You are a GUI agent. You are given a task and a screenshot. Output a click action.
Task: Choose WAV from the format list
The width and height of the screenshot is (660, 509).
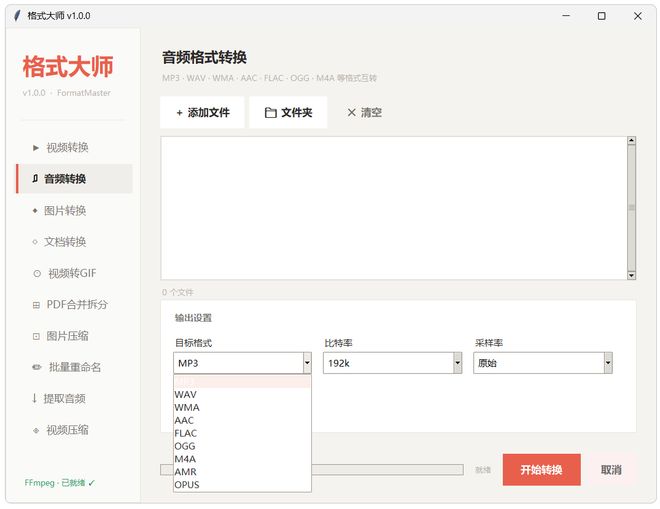coord(242,394)
